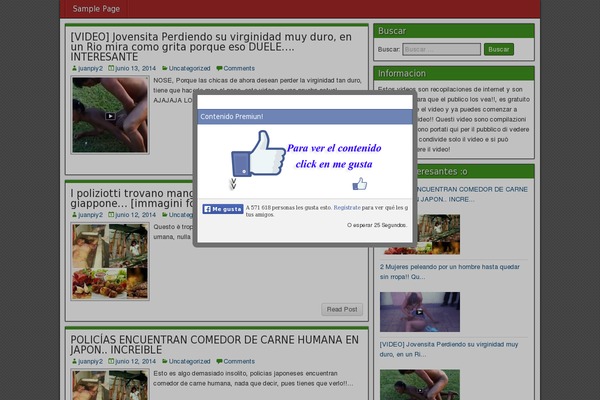Click the 'Contenido Premiun!' popup header

[305, 116]
